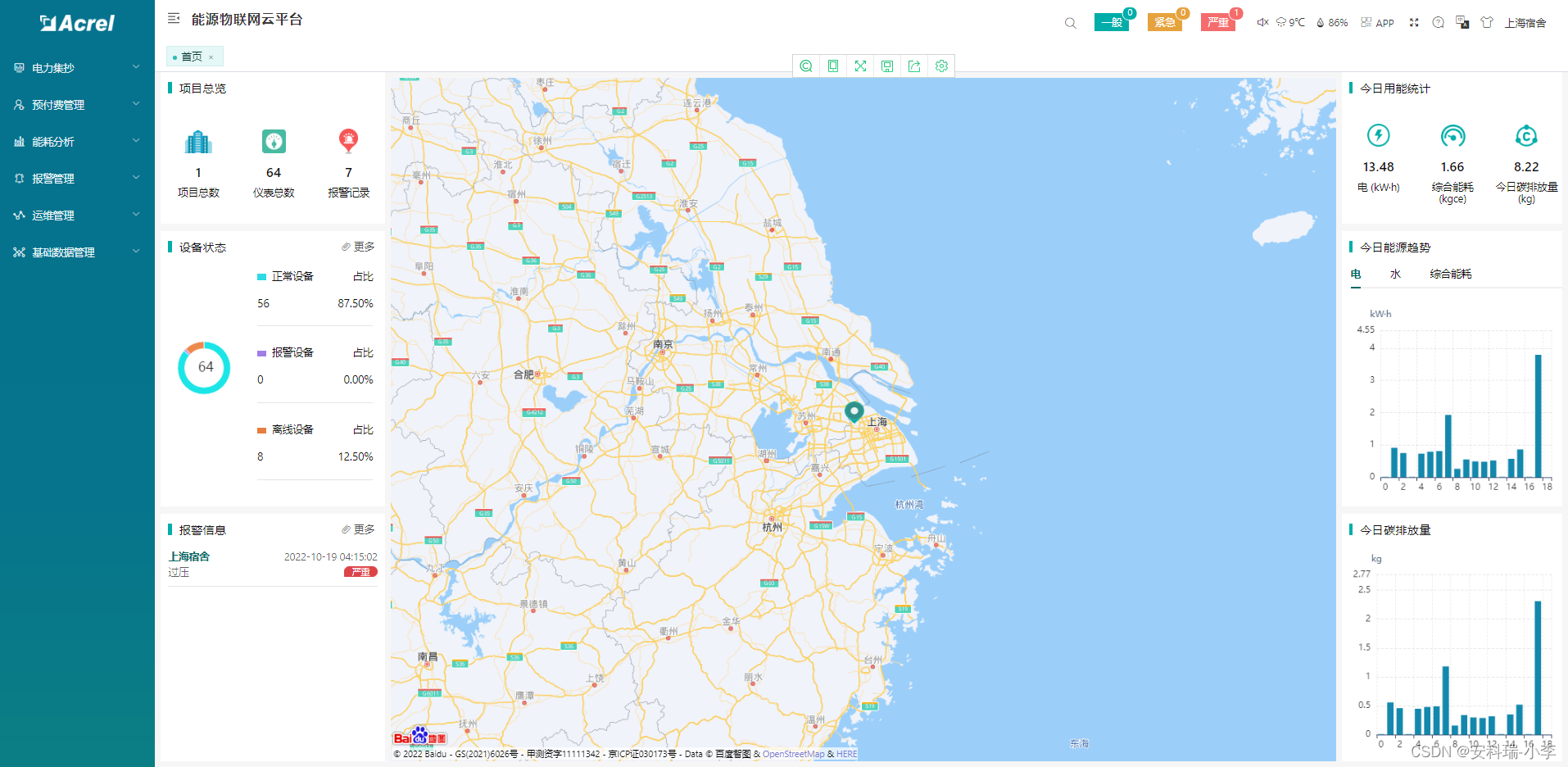The image size is (1568, 767).
Task: Click the 电 (kW·h) lightning icon
Action: click(1379, 135)
